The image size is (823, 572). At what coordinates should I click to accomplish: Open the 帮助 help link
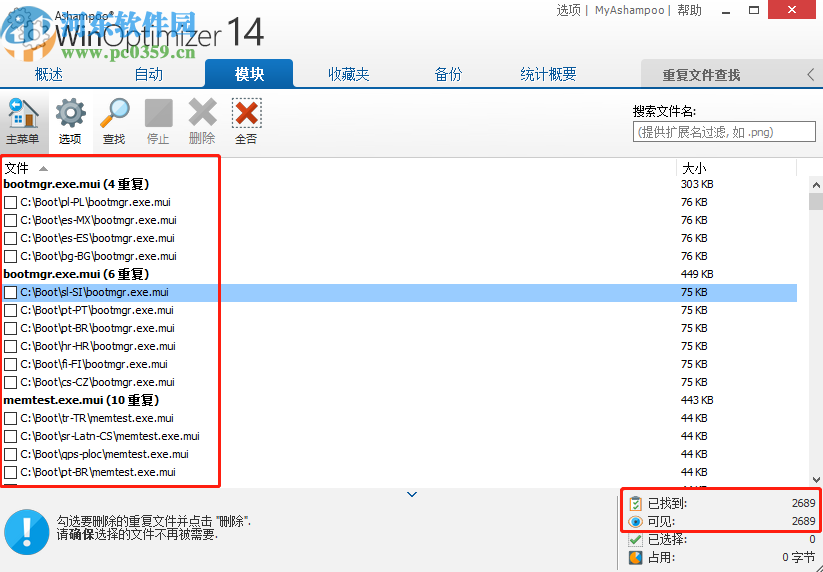coord(689,10)
